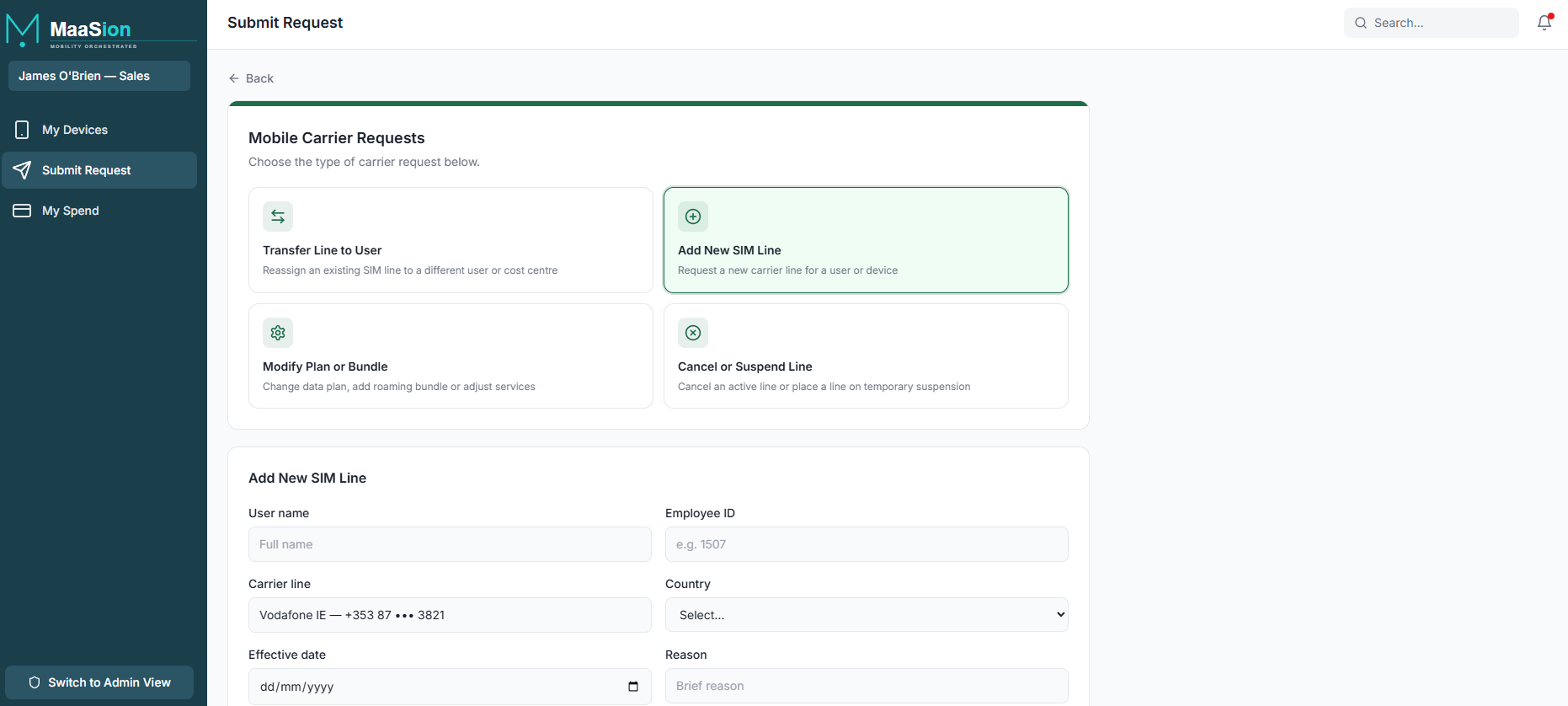Go Back to the previous page
The image size is (1568, 706).
(x=251, y=78)
